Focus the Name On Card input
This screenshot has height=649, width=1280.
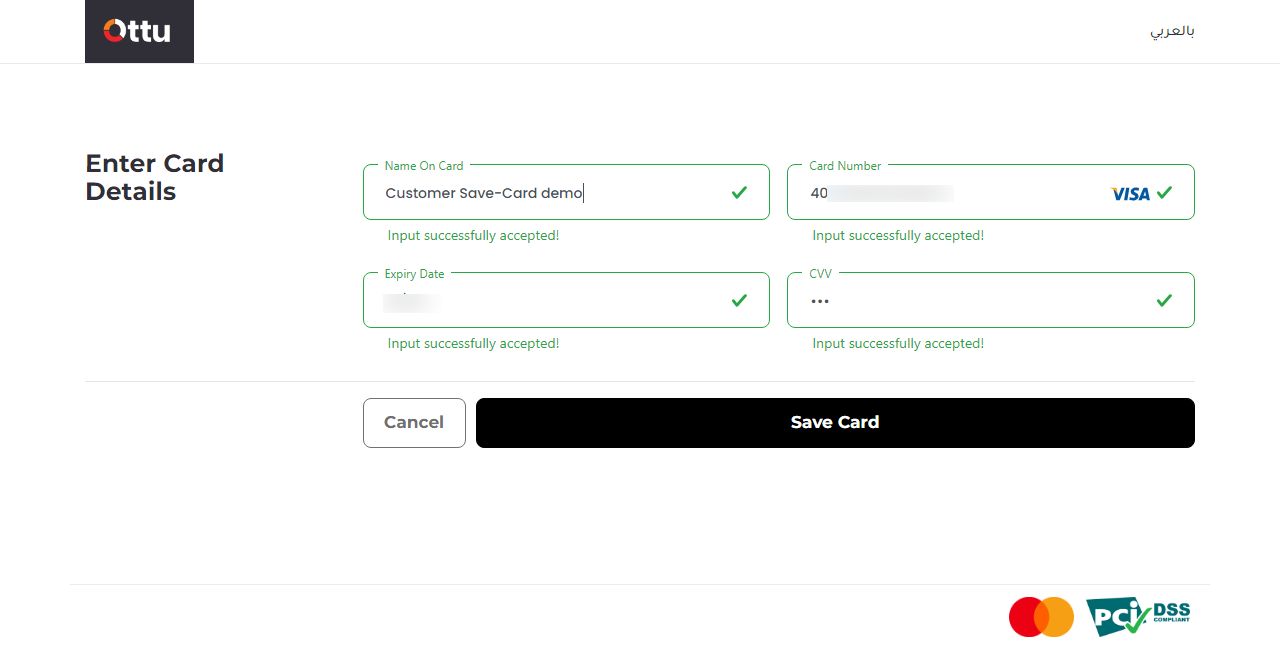tap(550, 193)
